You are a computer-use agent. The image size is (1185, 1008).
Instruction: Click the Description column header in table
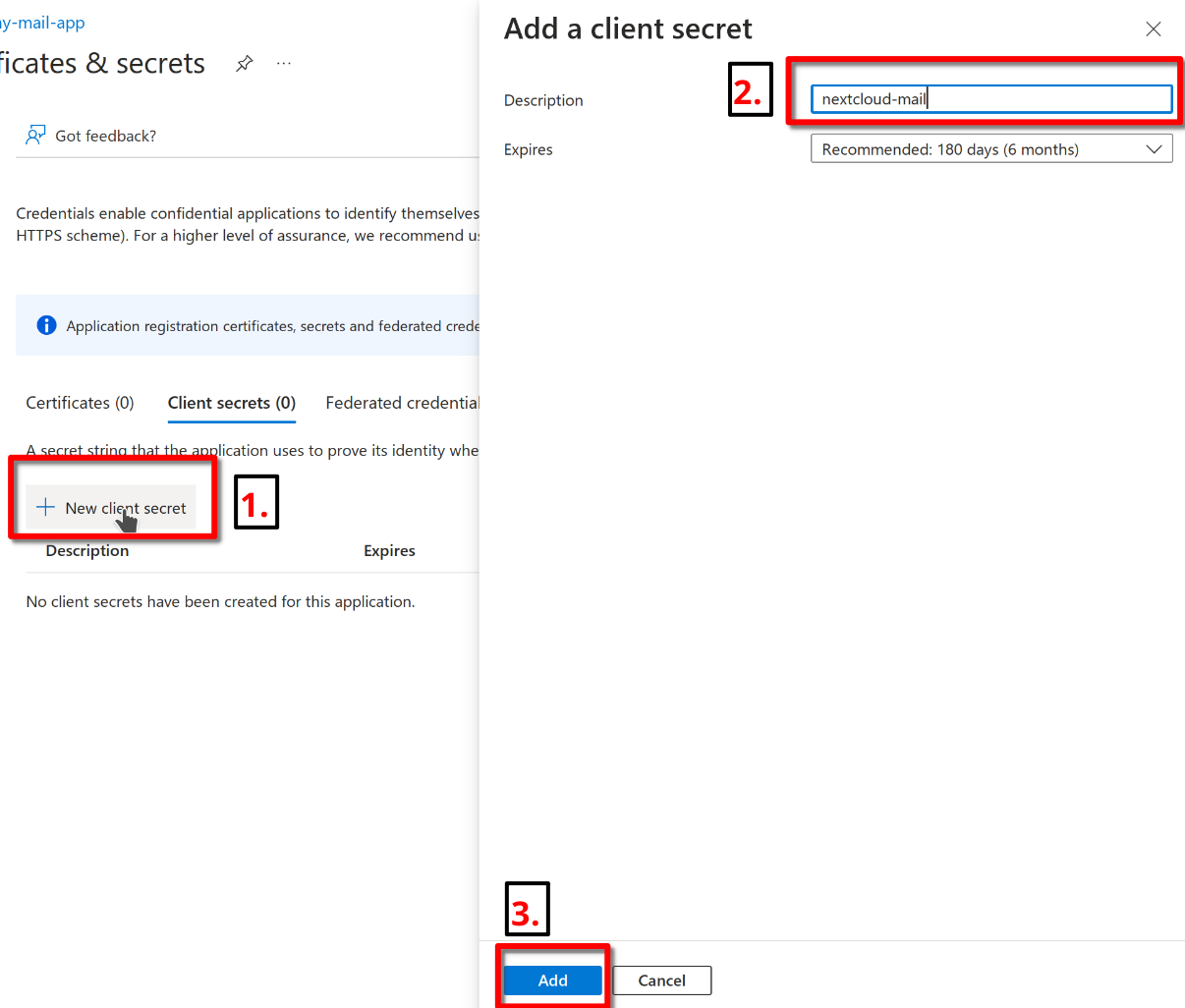tap(87, 551)
